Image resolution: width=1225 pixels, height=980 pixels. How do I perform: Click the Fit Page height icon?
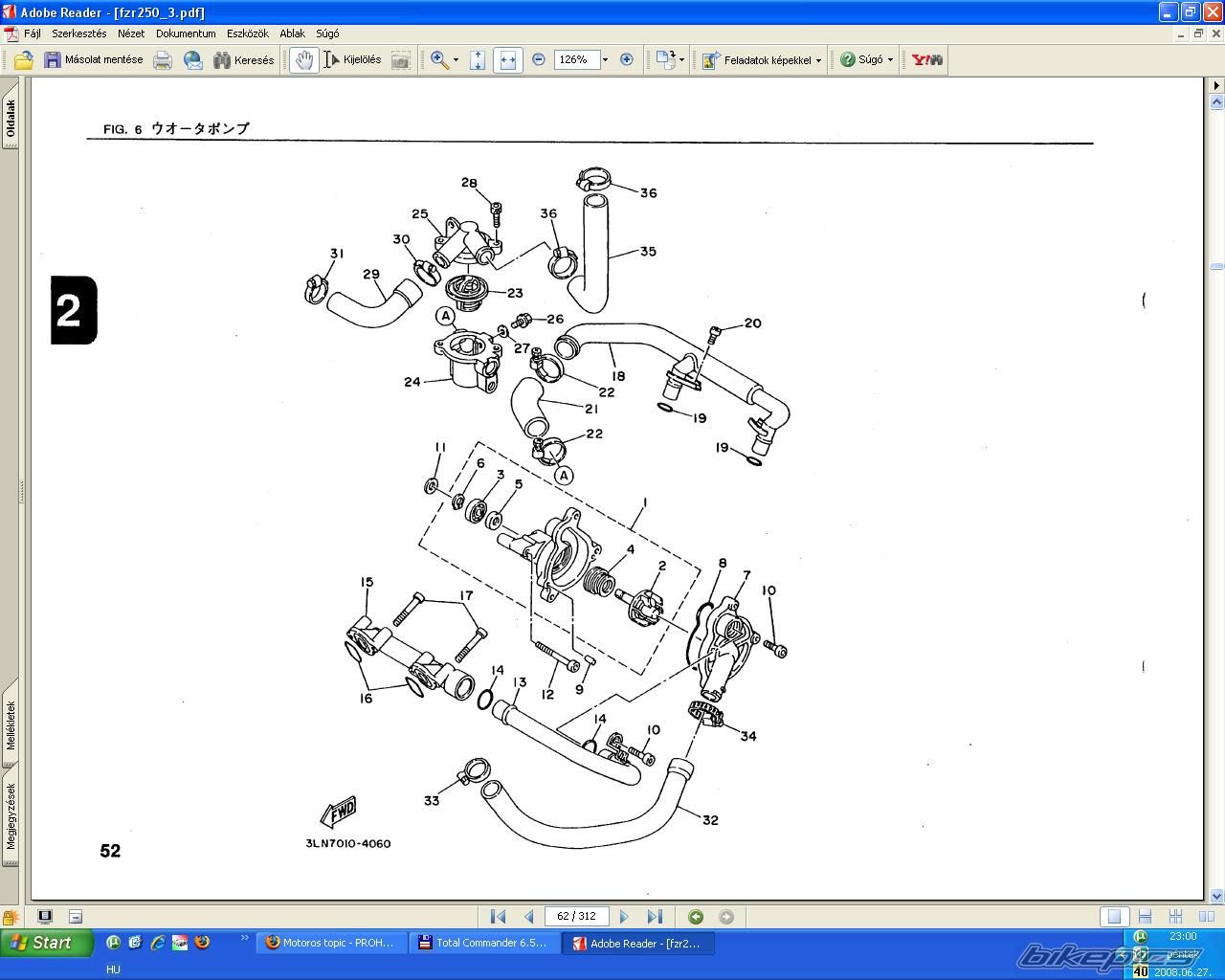tap(478, 59)
